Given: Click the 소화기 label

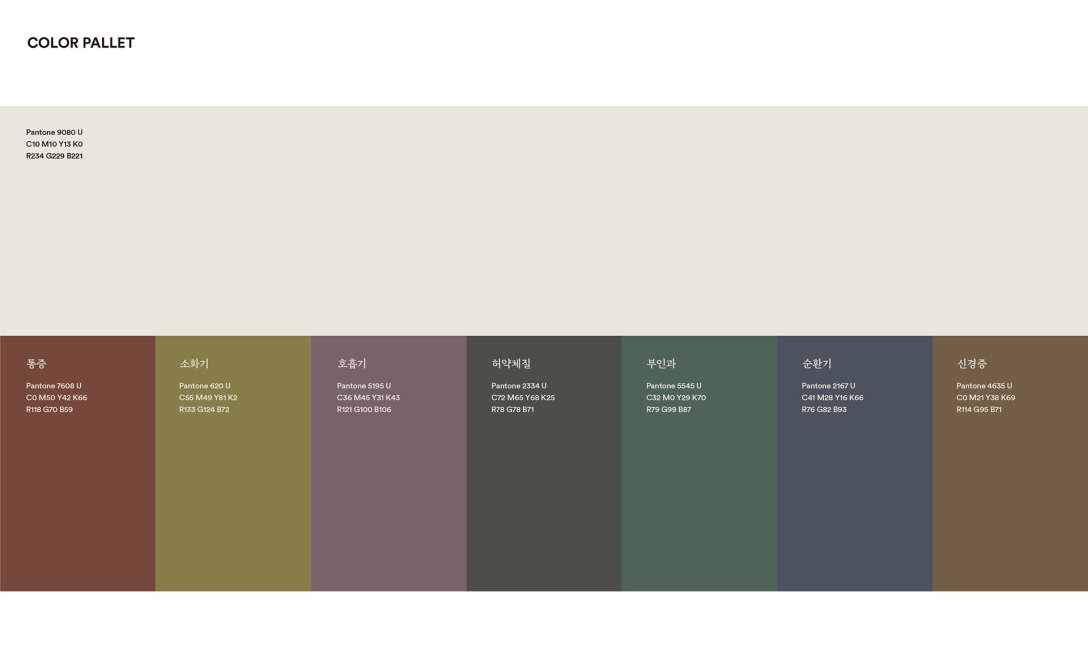Looking at the screenshot, I should tap(194, 364).
